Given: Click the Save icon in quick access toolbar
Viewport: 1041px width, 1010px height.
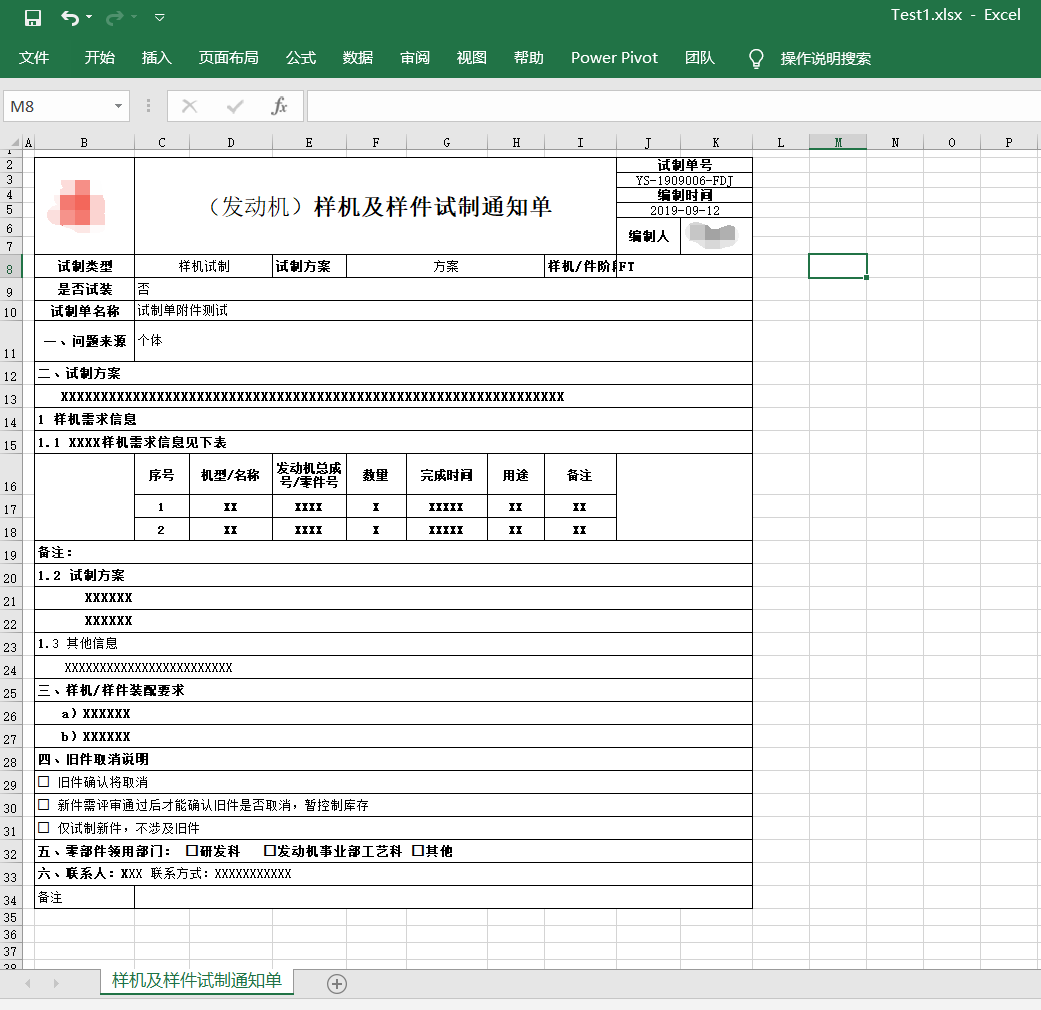Looking at the screenshot, I should pyautogui.click(x=33, y=17).
